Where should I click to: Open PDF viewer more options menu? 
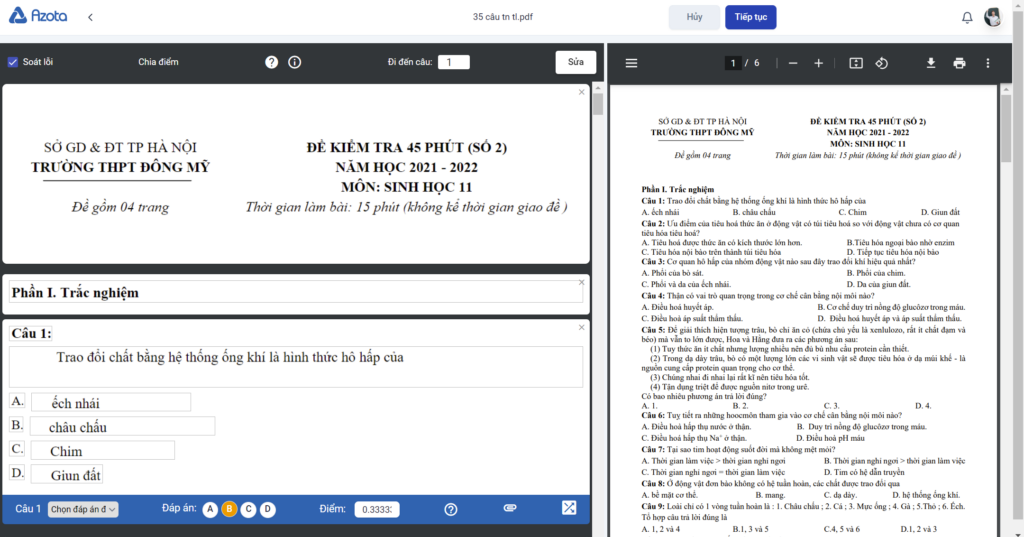tap(987, 63)
